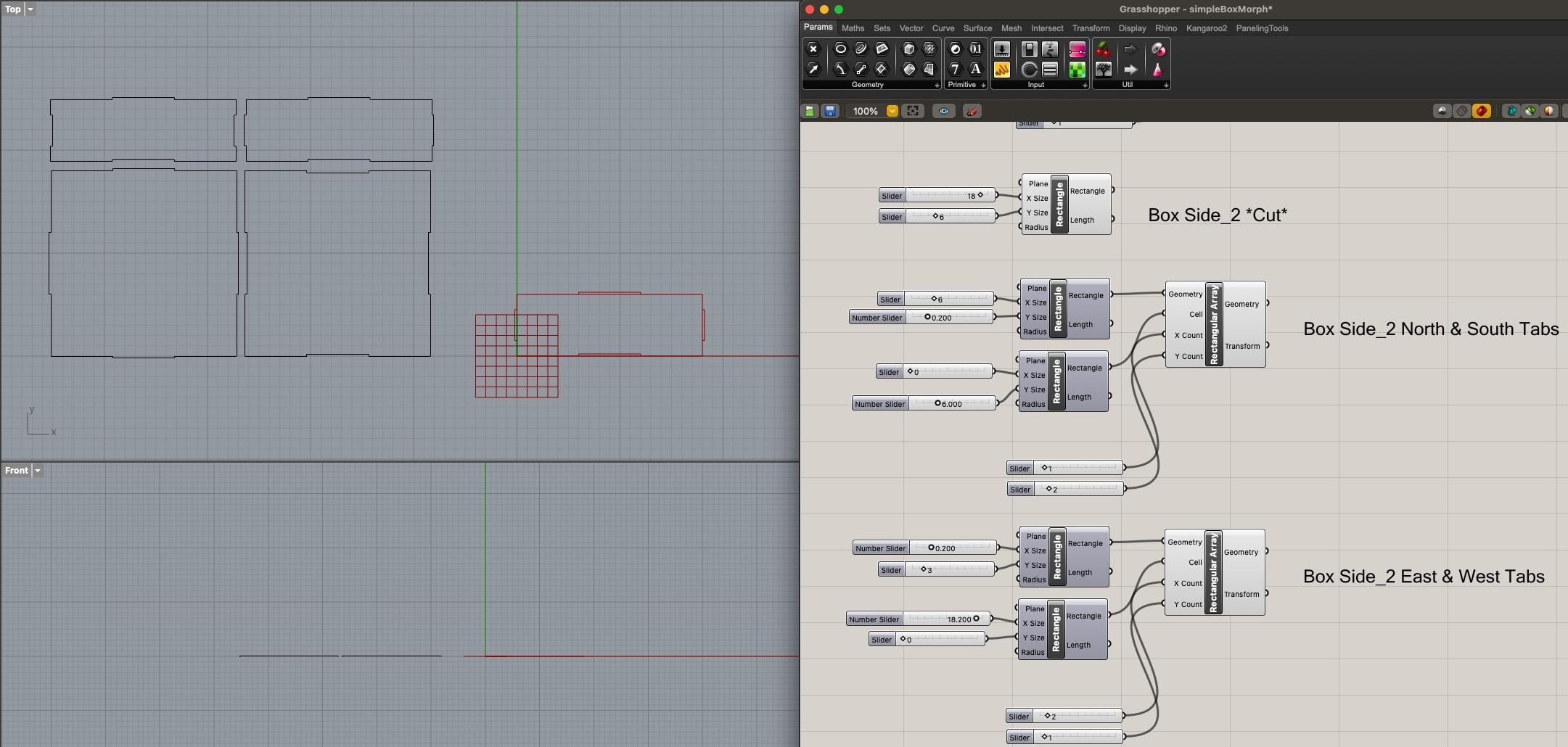Add a Number primitive parameter (0.1 icon)

click(976, 49)
